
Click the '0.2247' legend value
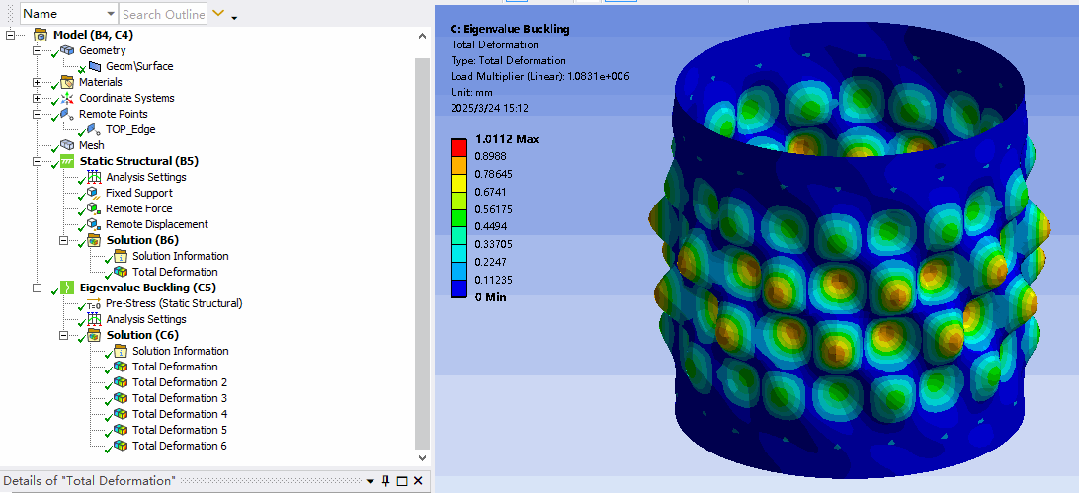click(491, 262)
